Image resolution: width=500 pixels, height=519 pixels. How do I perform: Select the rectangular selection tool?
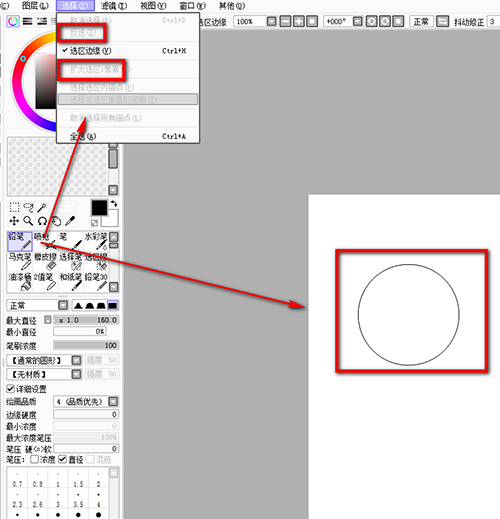point(14,207)
